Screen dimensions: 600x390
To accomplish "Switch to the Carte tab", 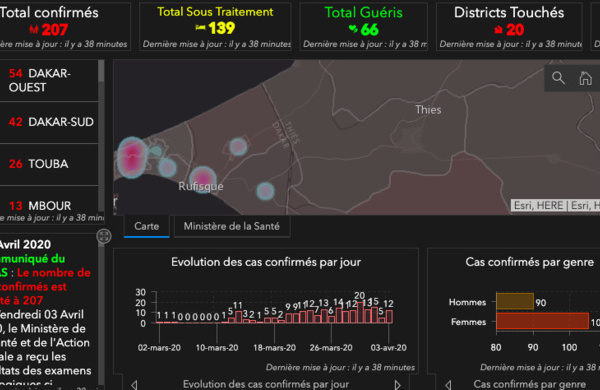I will [x=147, y=227].
